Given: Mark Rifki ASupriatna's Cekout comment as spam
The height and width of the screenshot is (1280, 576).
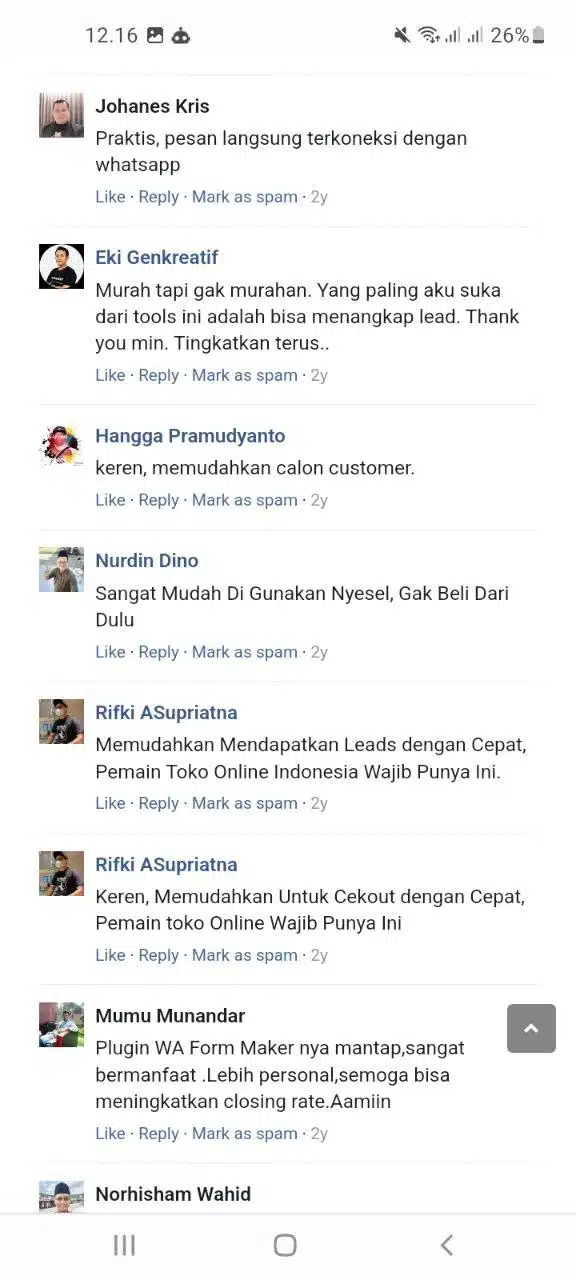Looking at the screenshot, I should [245, 955].
